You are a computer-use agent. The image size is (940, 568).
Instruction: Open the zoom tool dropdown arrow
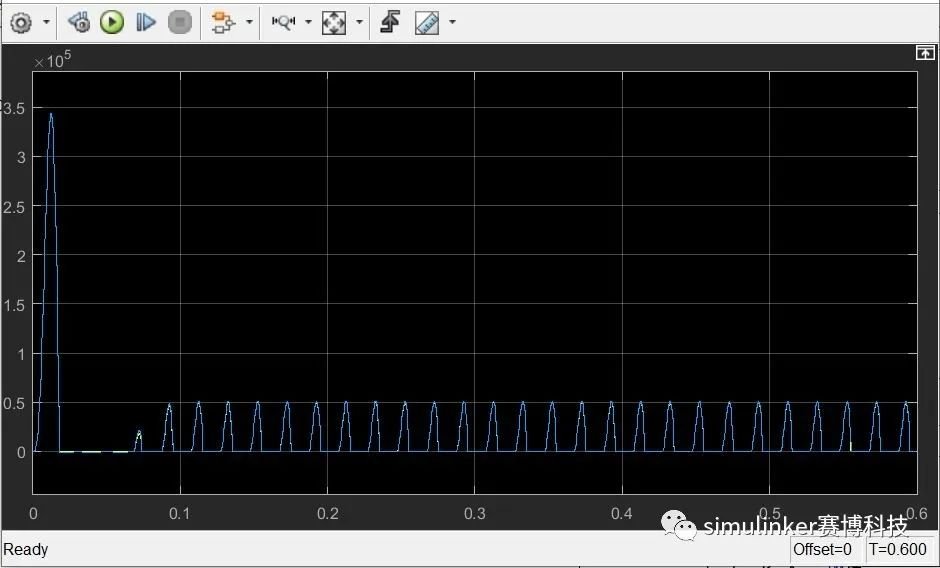308,23
